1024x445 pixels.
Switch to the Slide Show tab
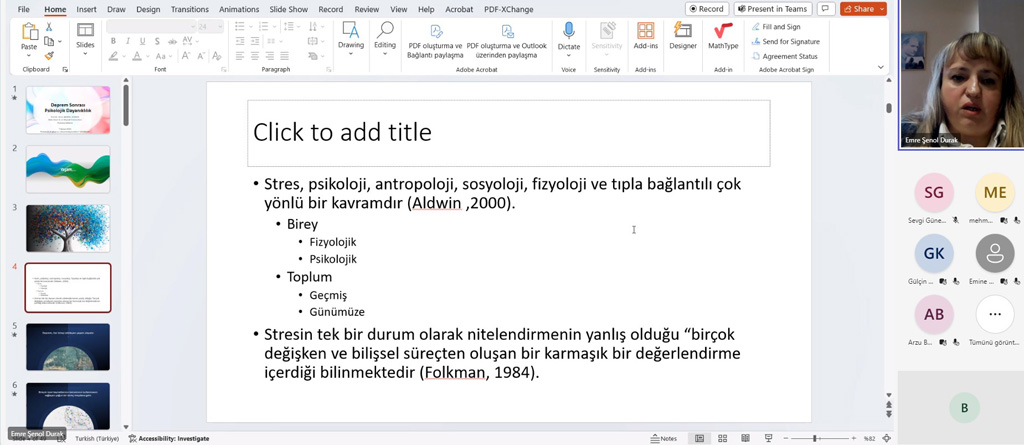pos(288,9)
